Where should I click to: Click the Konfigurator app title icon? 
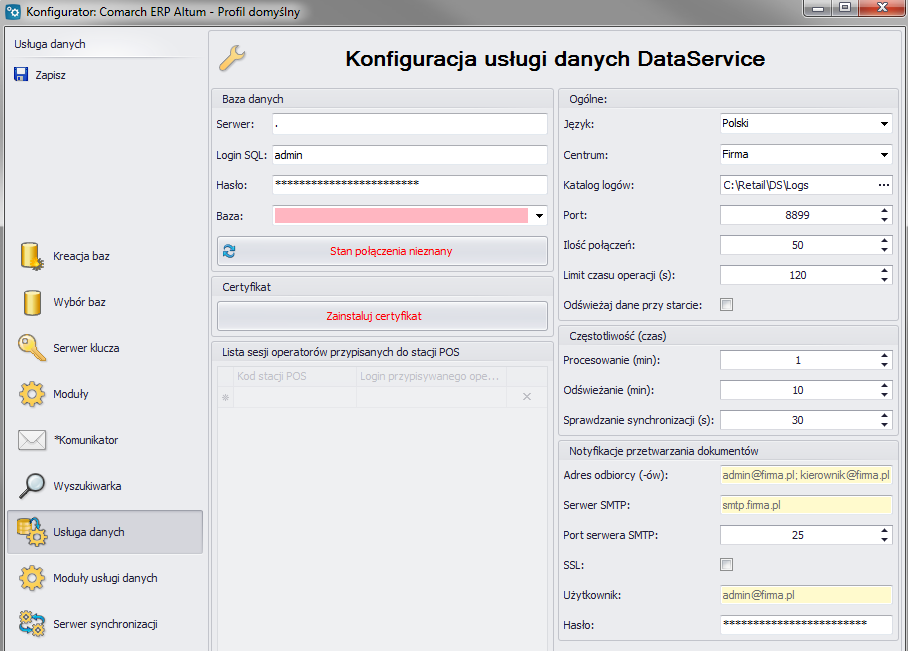(x=13, y=11)
